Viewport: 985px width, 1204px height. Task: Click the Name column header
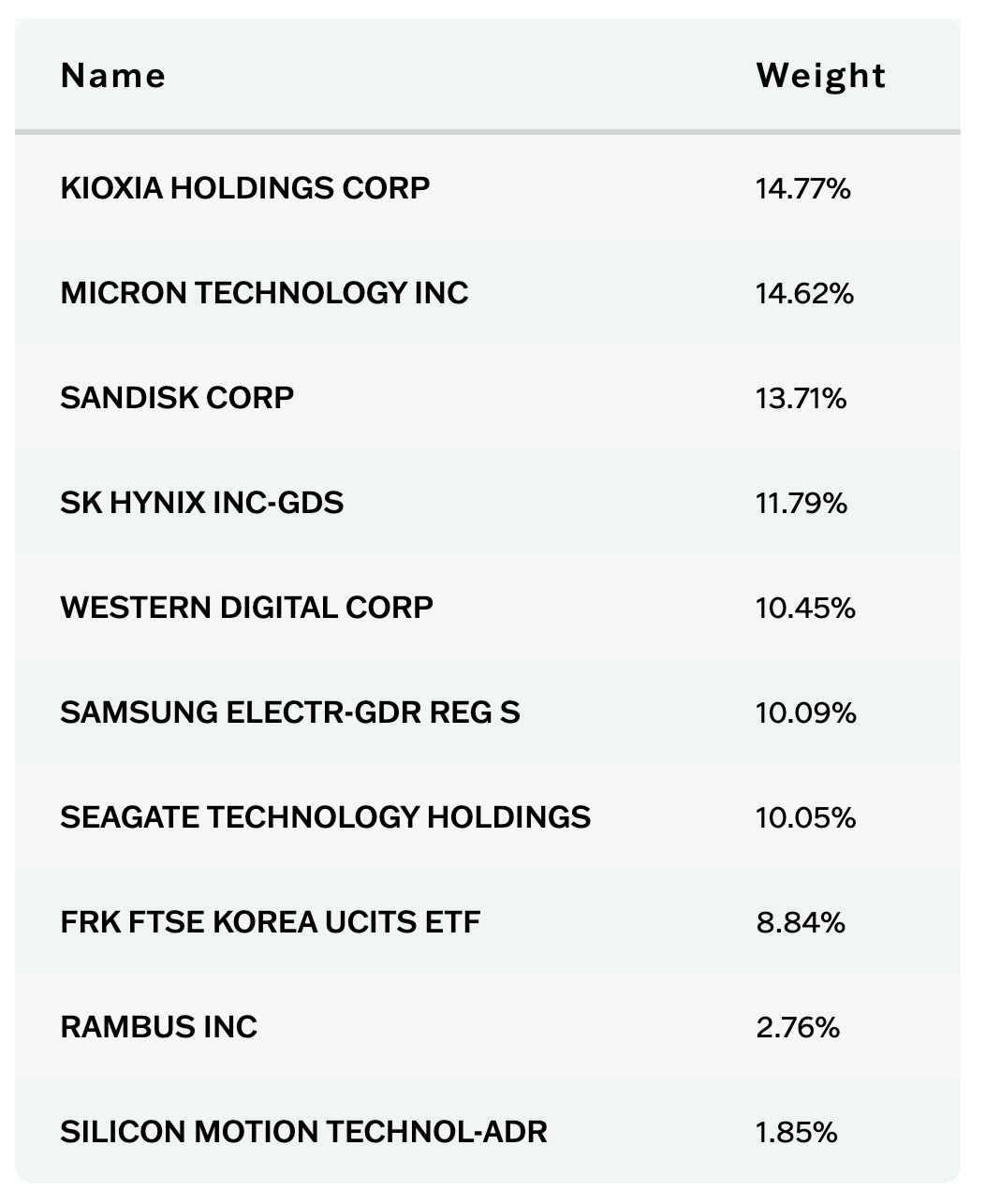(x=113, y=76)
